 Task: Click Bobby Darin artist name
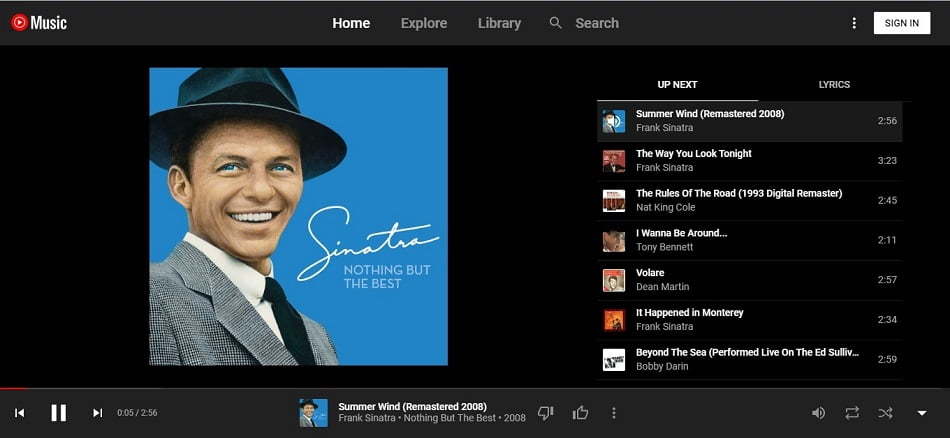(662, 367)
